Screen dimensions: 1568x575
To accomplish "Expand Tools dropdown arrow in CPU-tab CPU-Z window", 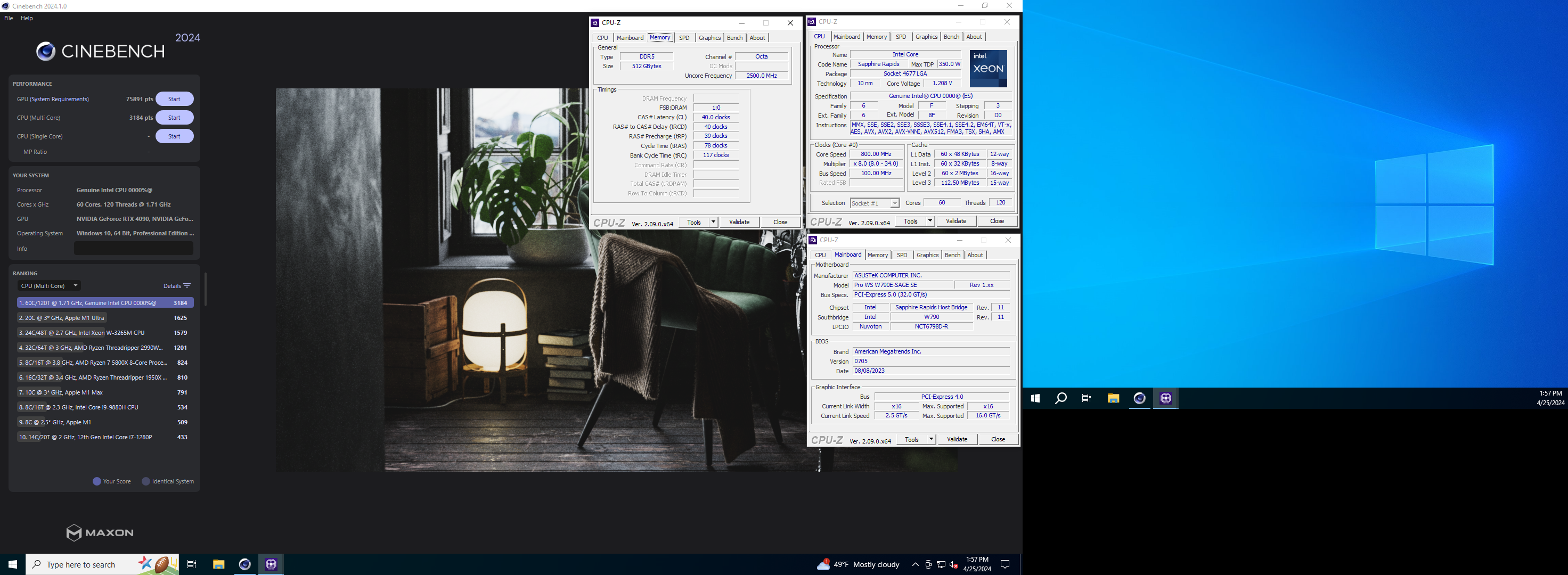I will [930, 221].
